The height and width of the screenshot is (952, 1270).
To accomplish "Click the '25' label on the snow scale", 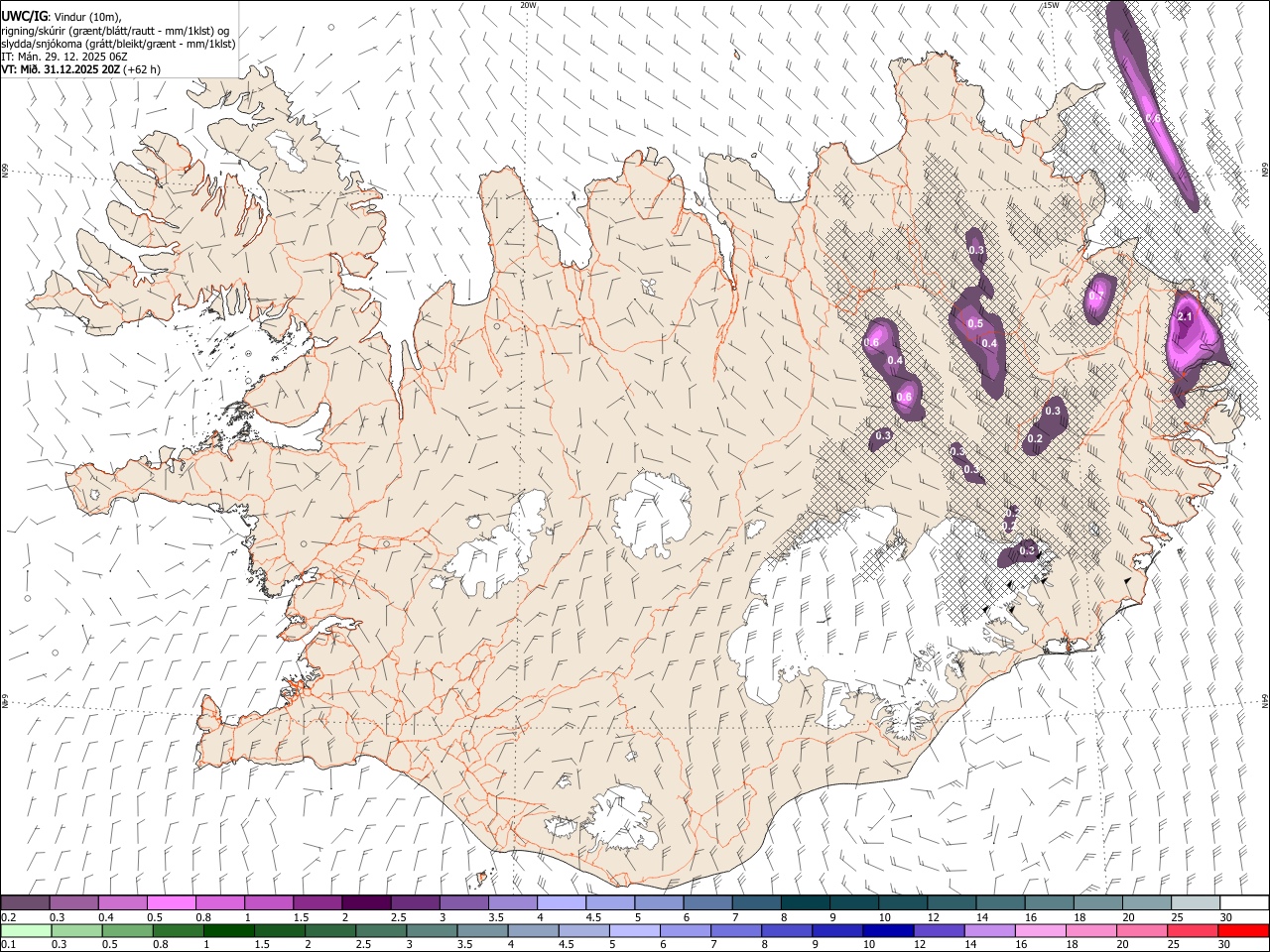I will (1177, 917).
